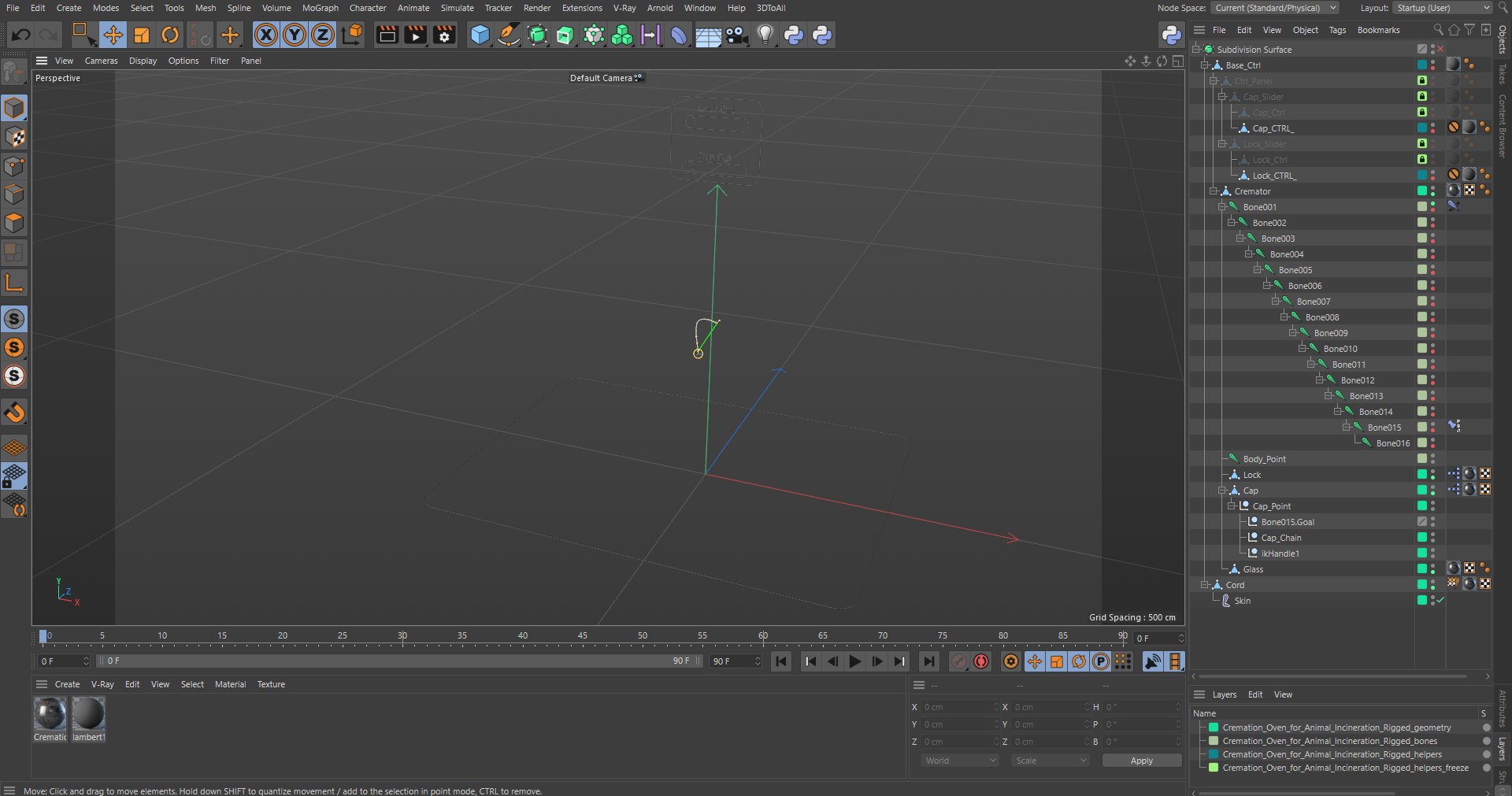Toggle Point Level Animation dots icon
The width and height of the screenshot is (1512, 796).
(x=1123, y=661)
